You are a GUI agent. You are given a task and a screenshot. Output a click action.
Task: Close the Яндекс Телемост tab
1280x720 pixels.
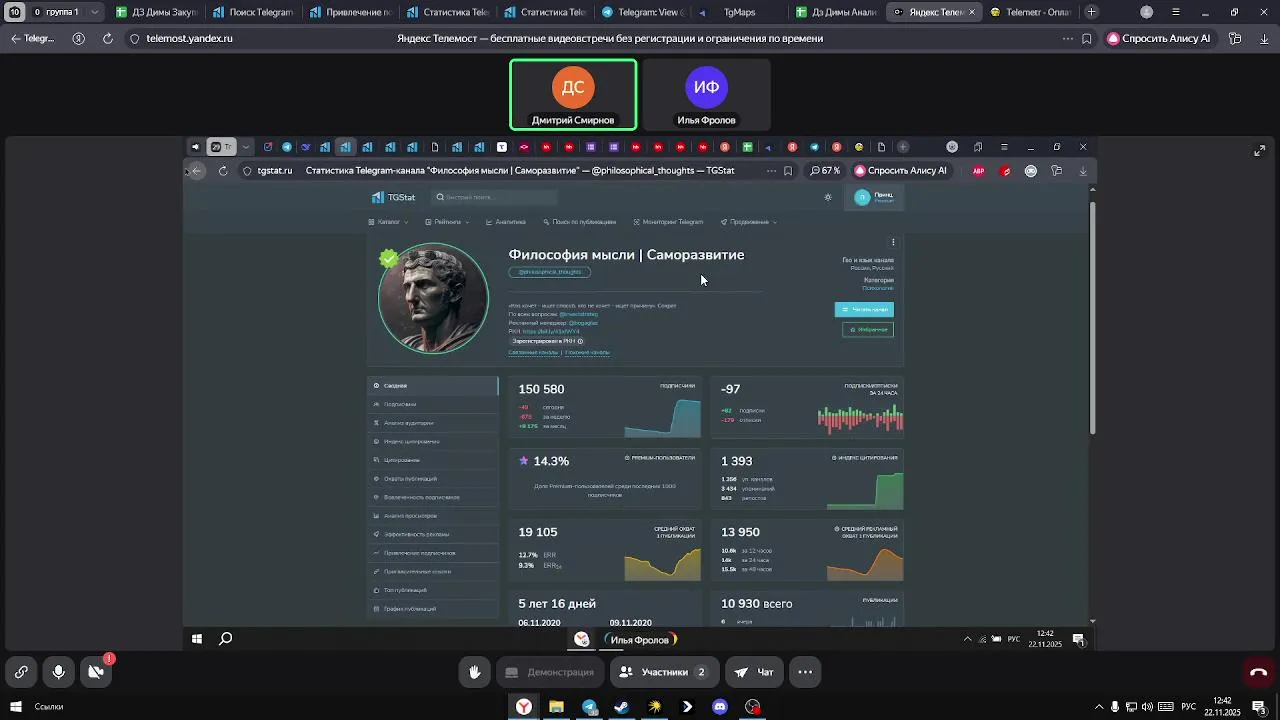971,12
